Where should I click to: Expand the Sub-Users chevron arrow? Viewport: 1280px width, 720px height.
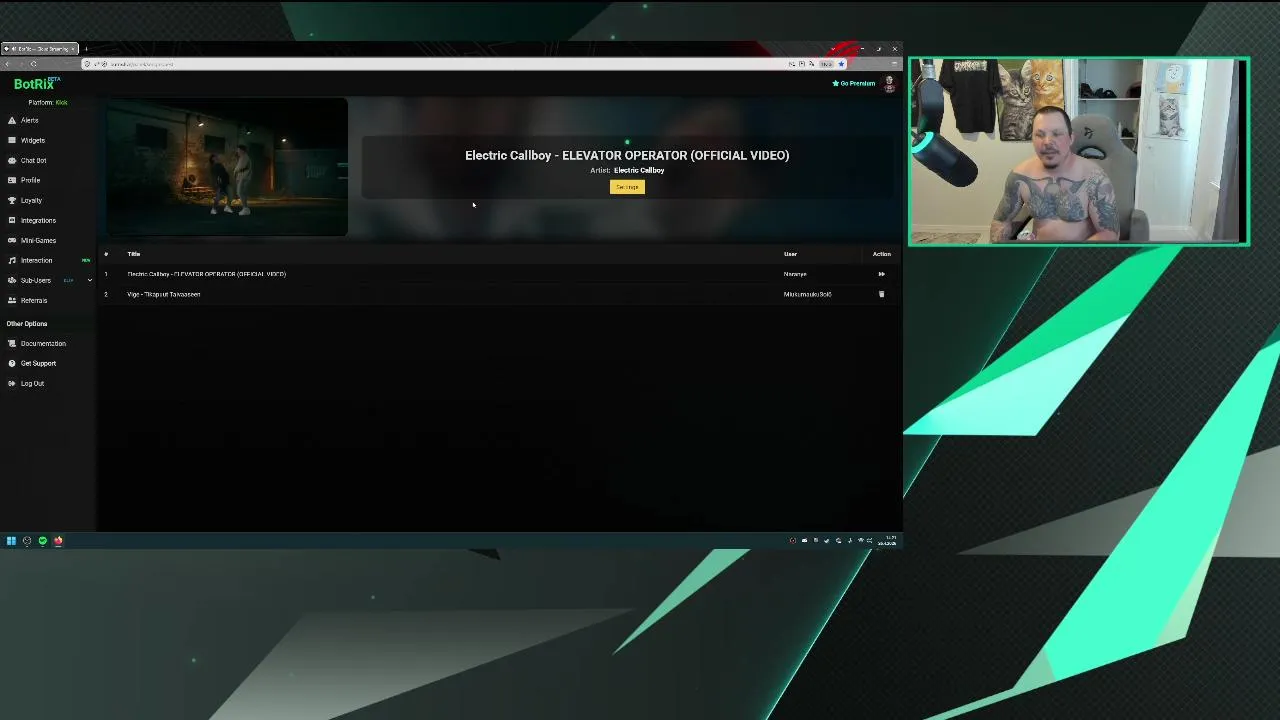pyautogui.click(x=89, y=280)
